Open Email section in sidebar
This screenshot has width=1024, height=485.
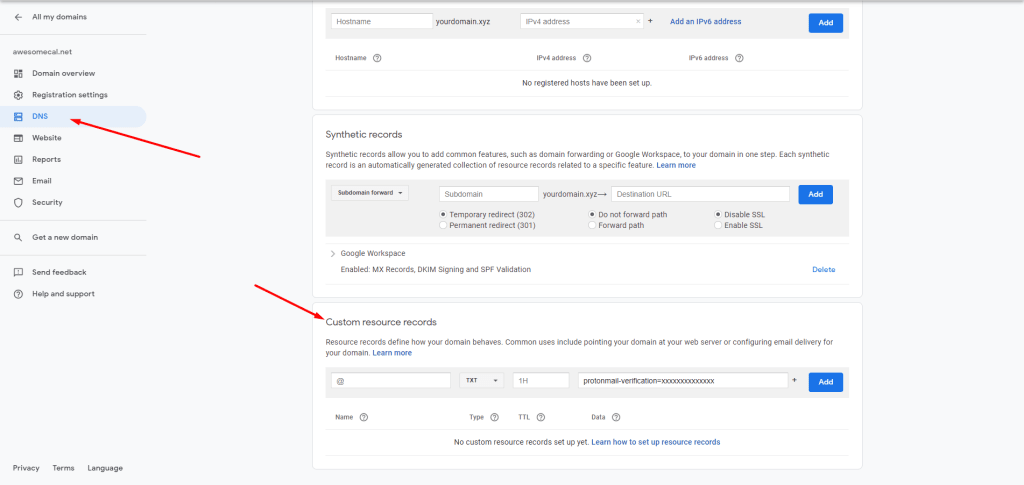tap(42, 181)
